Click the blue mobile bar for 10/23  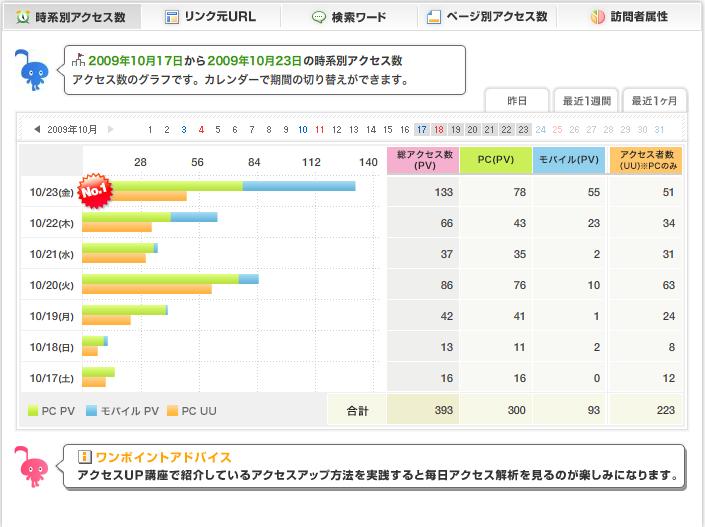299,186
